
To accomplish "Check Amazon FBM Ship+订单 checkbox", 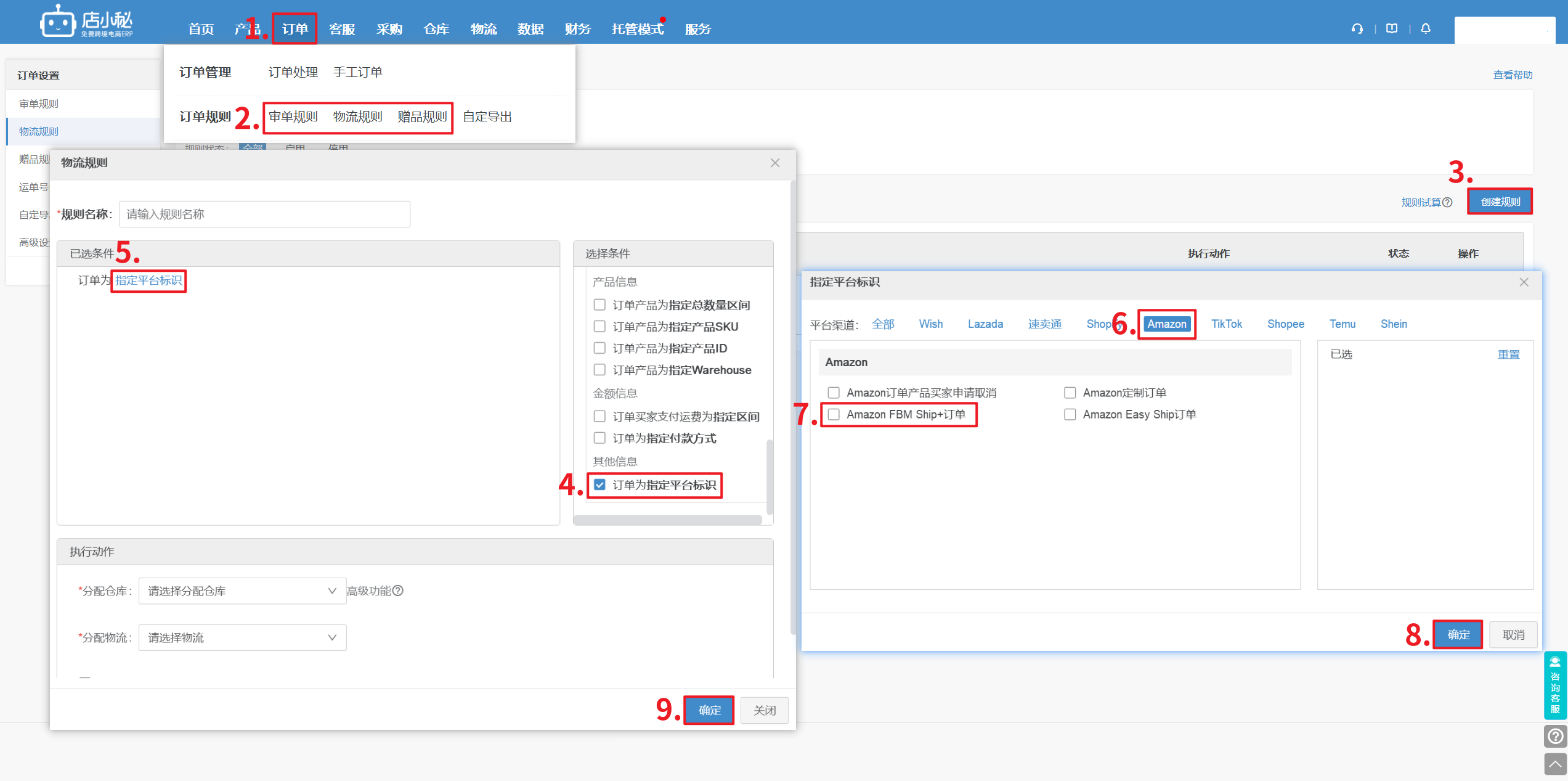I will 834,414.
